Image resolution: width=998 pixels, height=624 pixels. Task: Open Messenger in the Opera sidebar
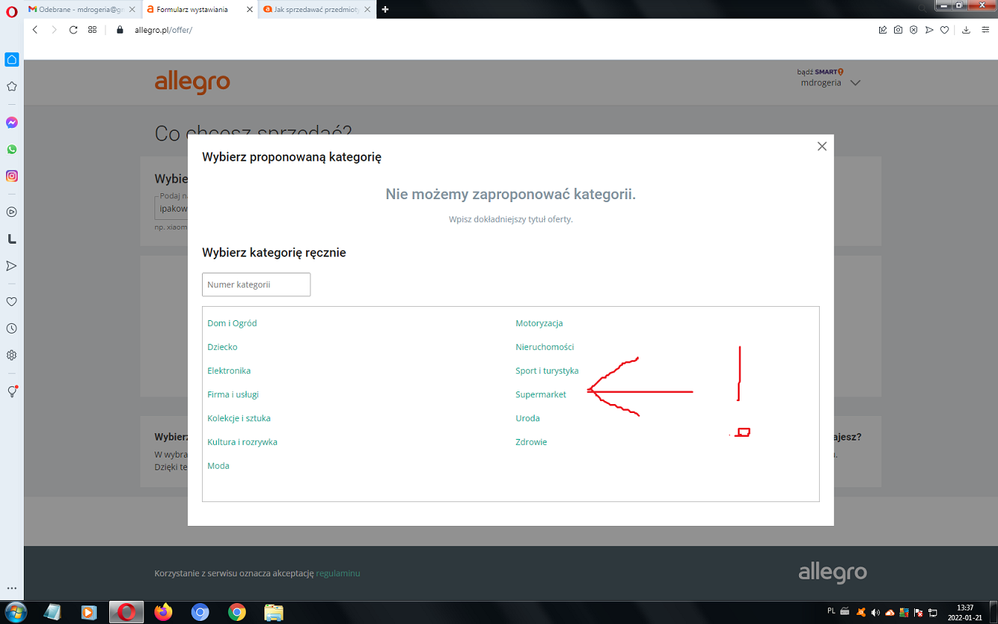(12, 123)
